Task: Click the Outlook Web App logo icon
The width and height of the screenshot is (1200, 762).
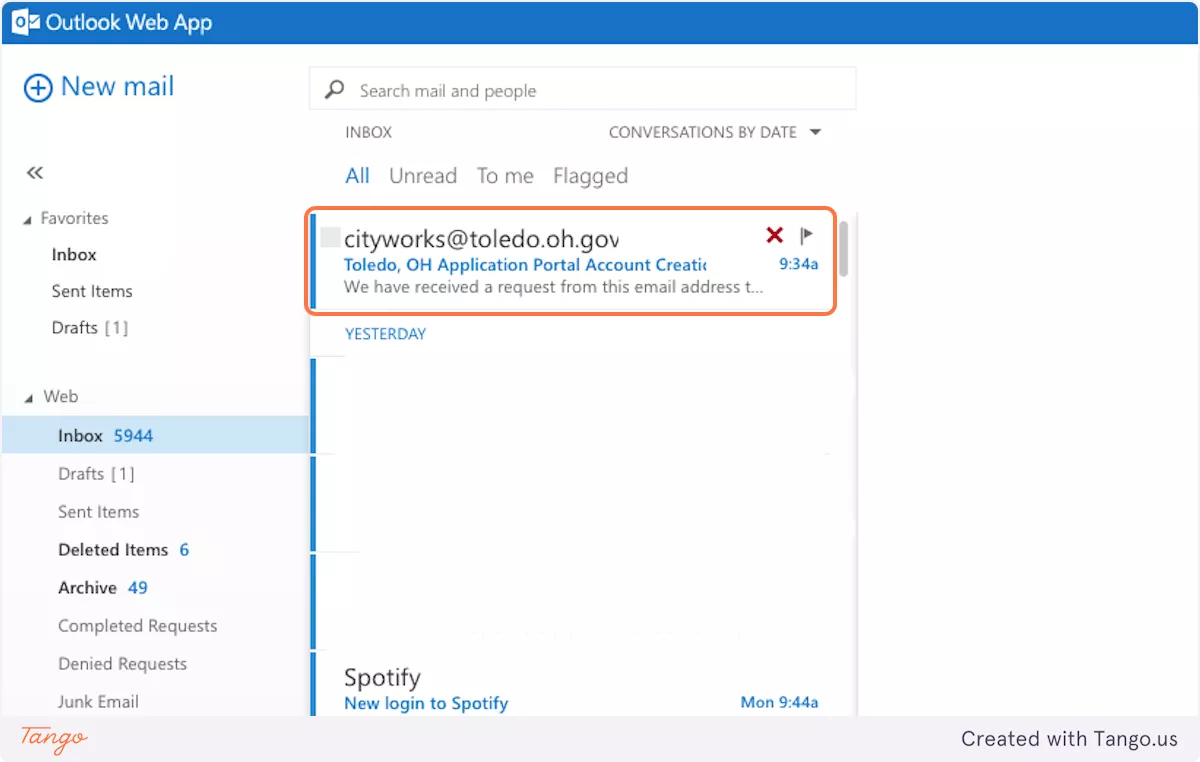Action: (x=26, y=22)
